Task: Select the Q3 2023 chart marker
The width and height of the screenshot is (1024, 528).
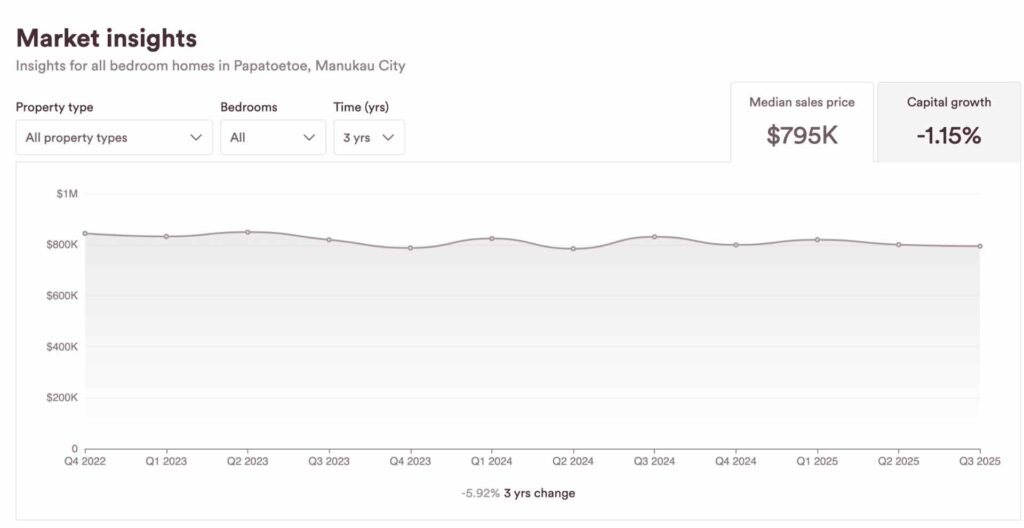Action: point(329,240)
